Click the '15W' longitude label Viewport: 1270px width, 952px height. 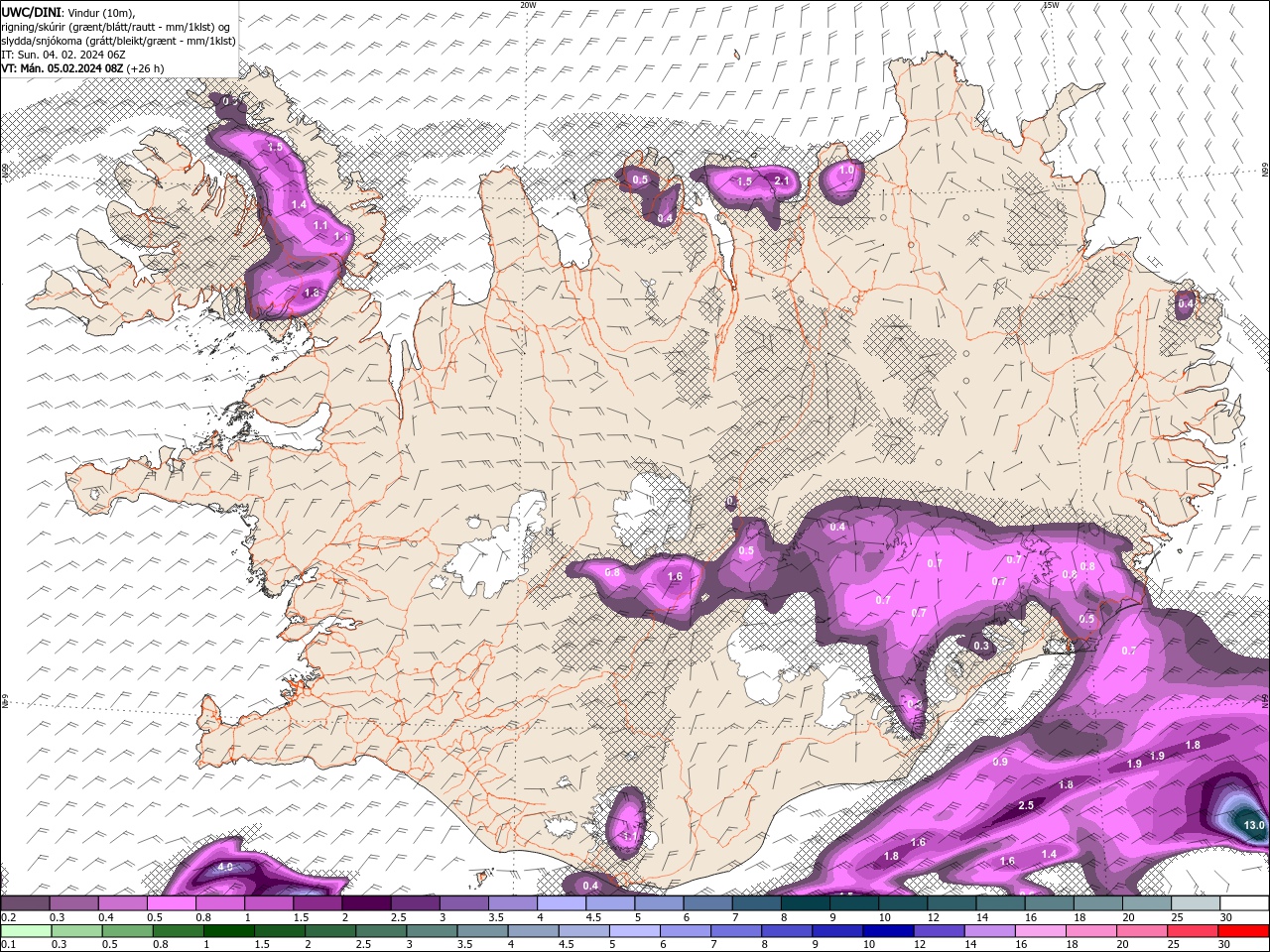[x=1051, y=5]
